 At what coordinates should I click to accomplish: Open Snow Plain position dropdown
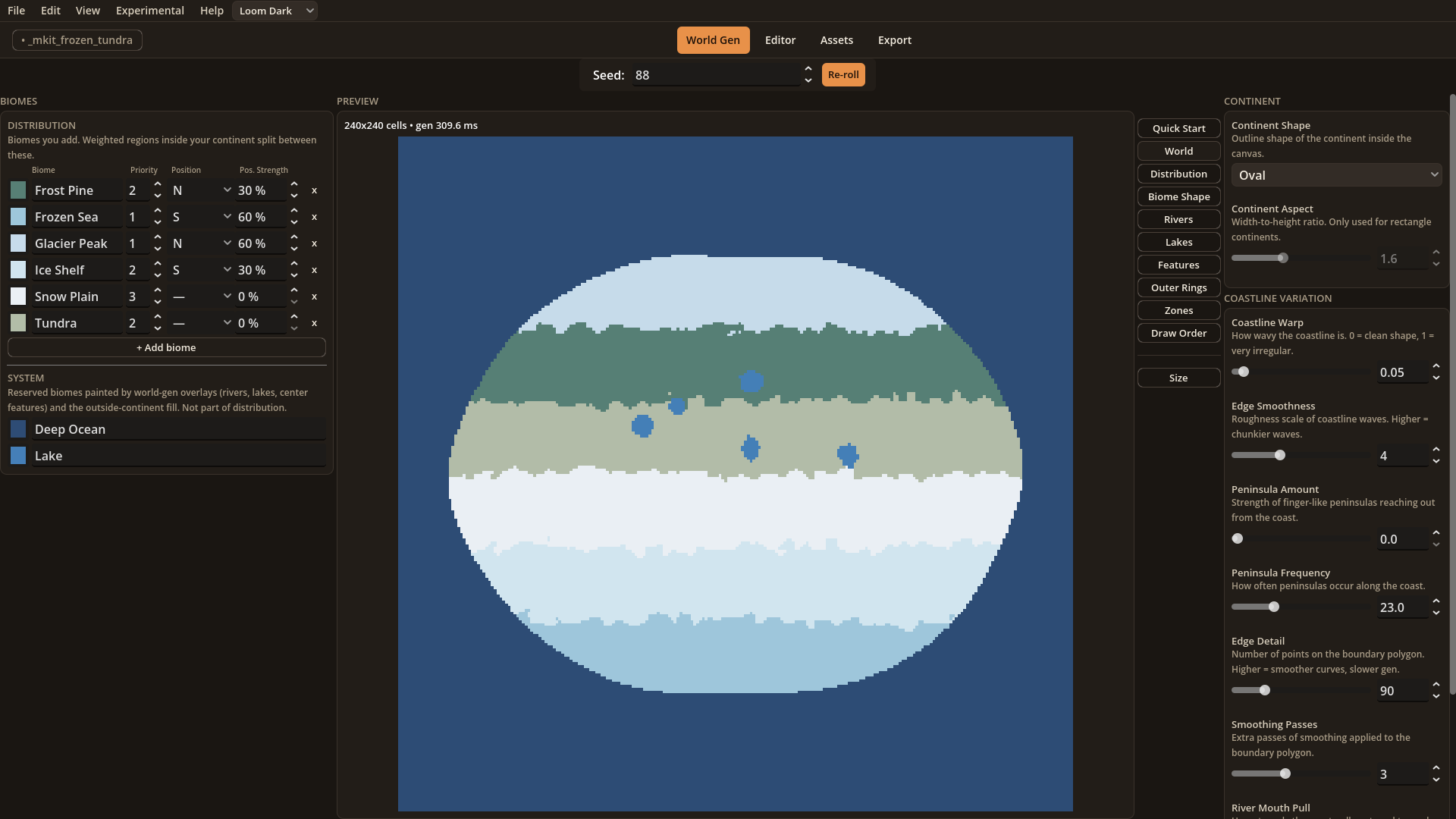pos(202,297)
